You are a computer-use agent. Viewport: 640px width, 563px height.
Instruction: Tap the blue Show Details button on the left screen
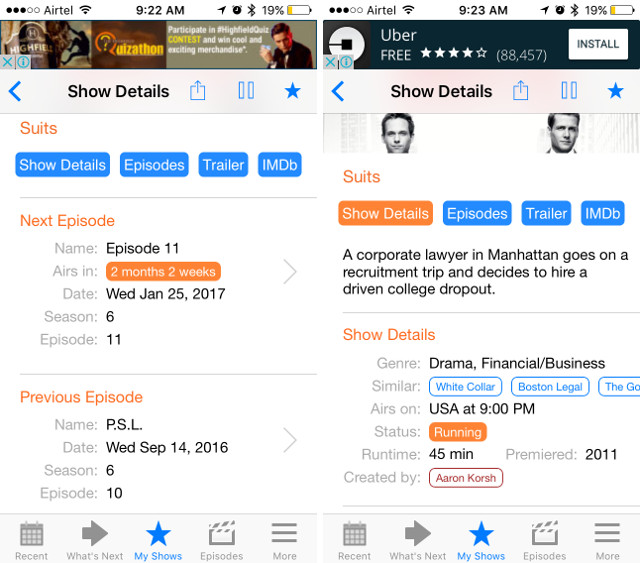pyautogui.click(x=62, y=165)
